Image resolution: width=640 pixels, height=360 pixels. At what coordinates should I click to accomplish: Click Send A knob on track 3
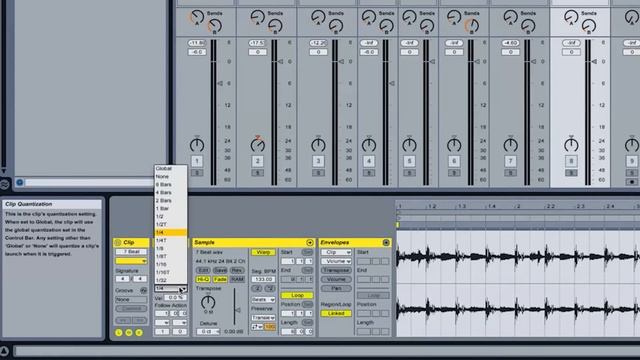(318, 17)
